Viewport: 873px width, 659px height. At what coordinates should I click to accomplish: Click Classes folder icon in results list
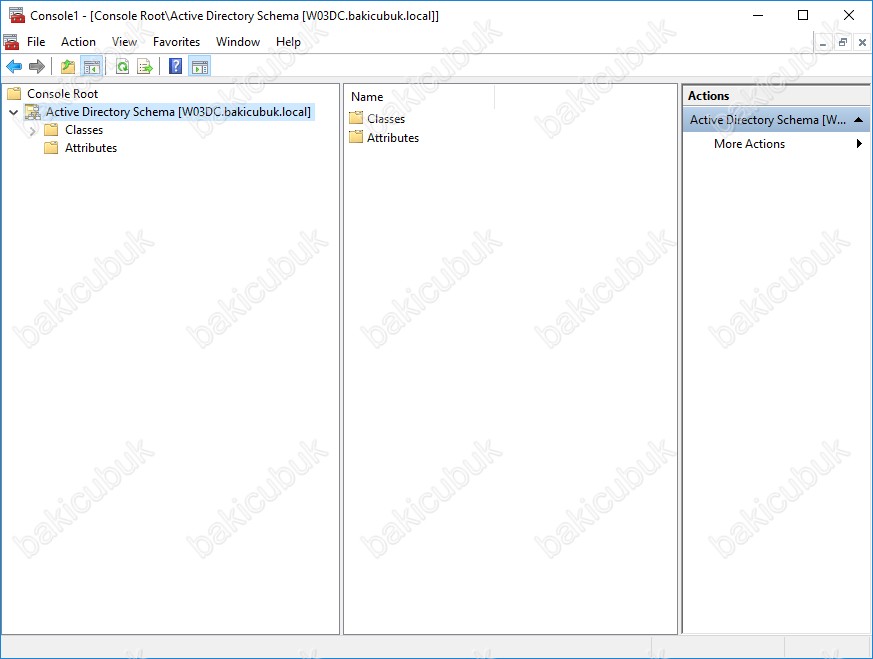point(356,118)
